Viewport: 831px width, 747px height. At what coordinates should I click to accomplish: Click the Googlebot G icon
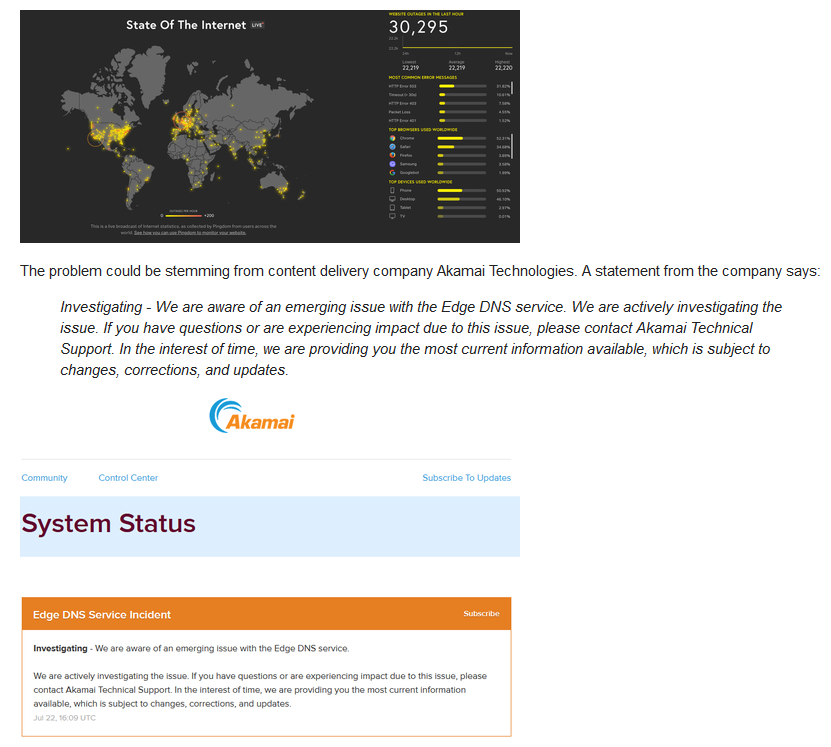coord(392,173)
